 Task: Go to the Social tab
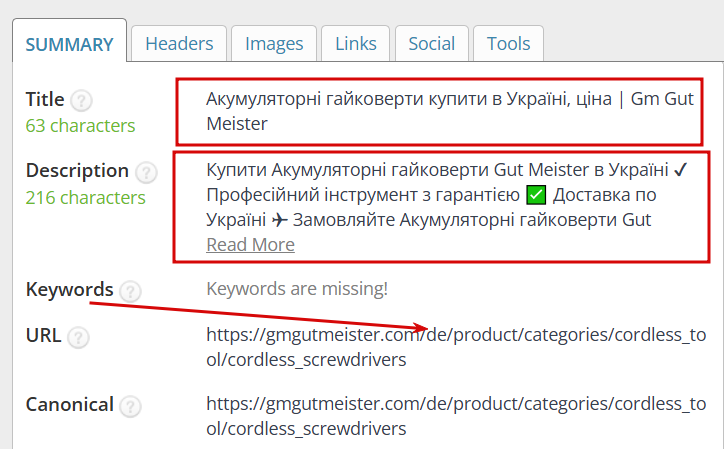(x=432, y=44)
